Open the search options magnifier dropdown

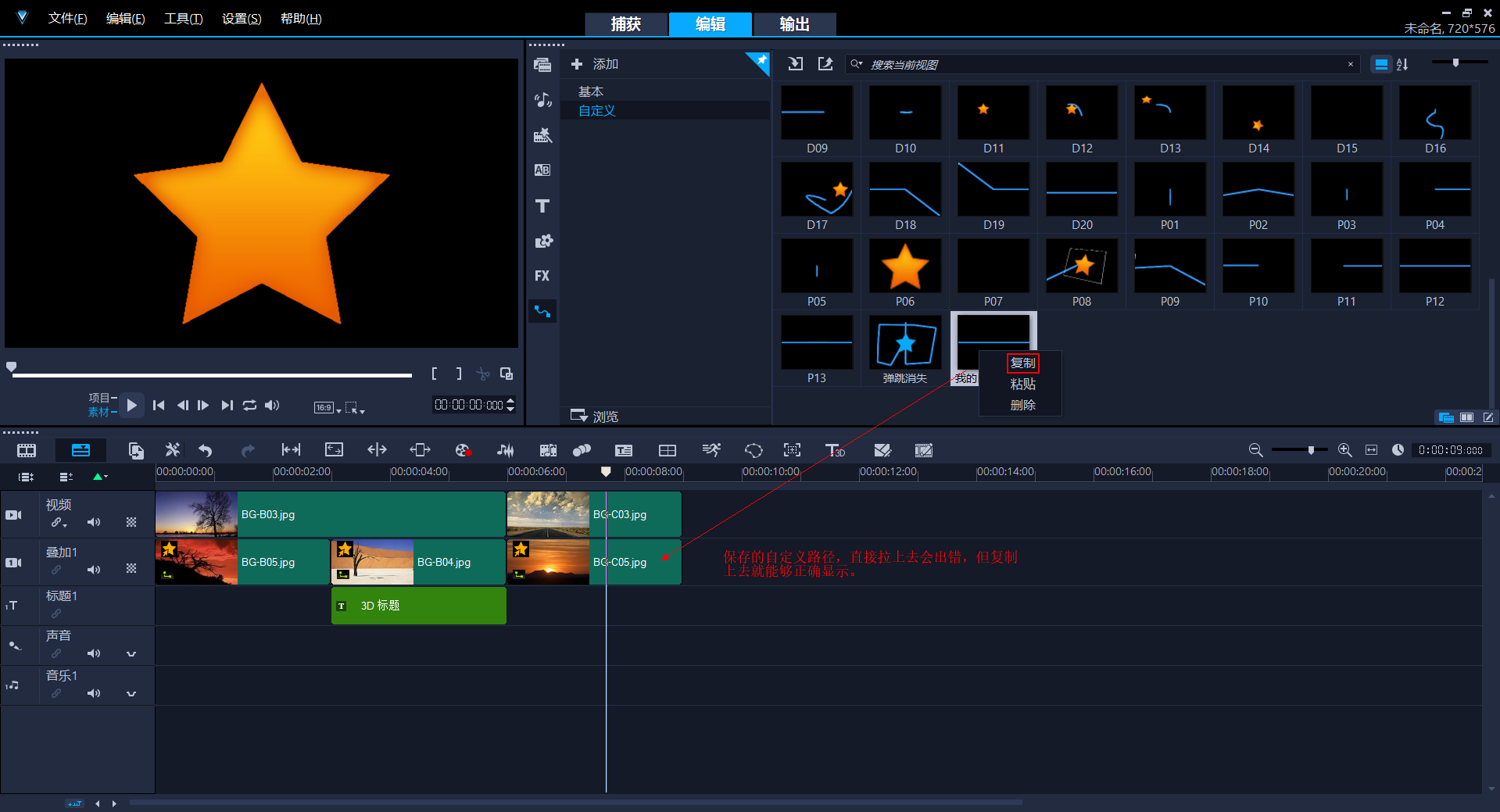857,64
